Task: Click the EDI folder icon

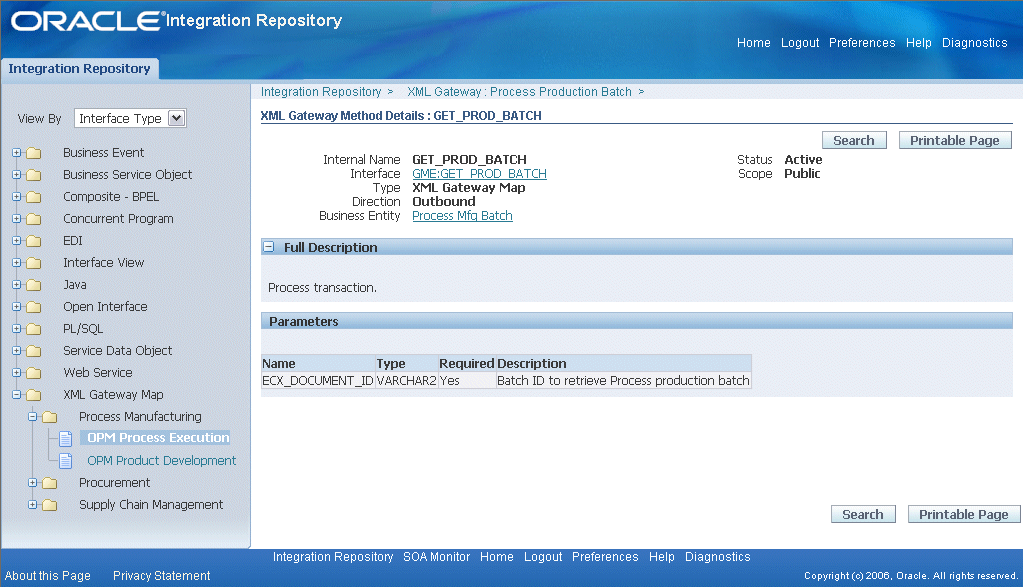Action: [x=34, y=241]
